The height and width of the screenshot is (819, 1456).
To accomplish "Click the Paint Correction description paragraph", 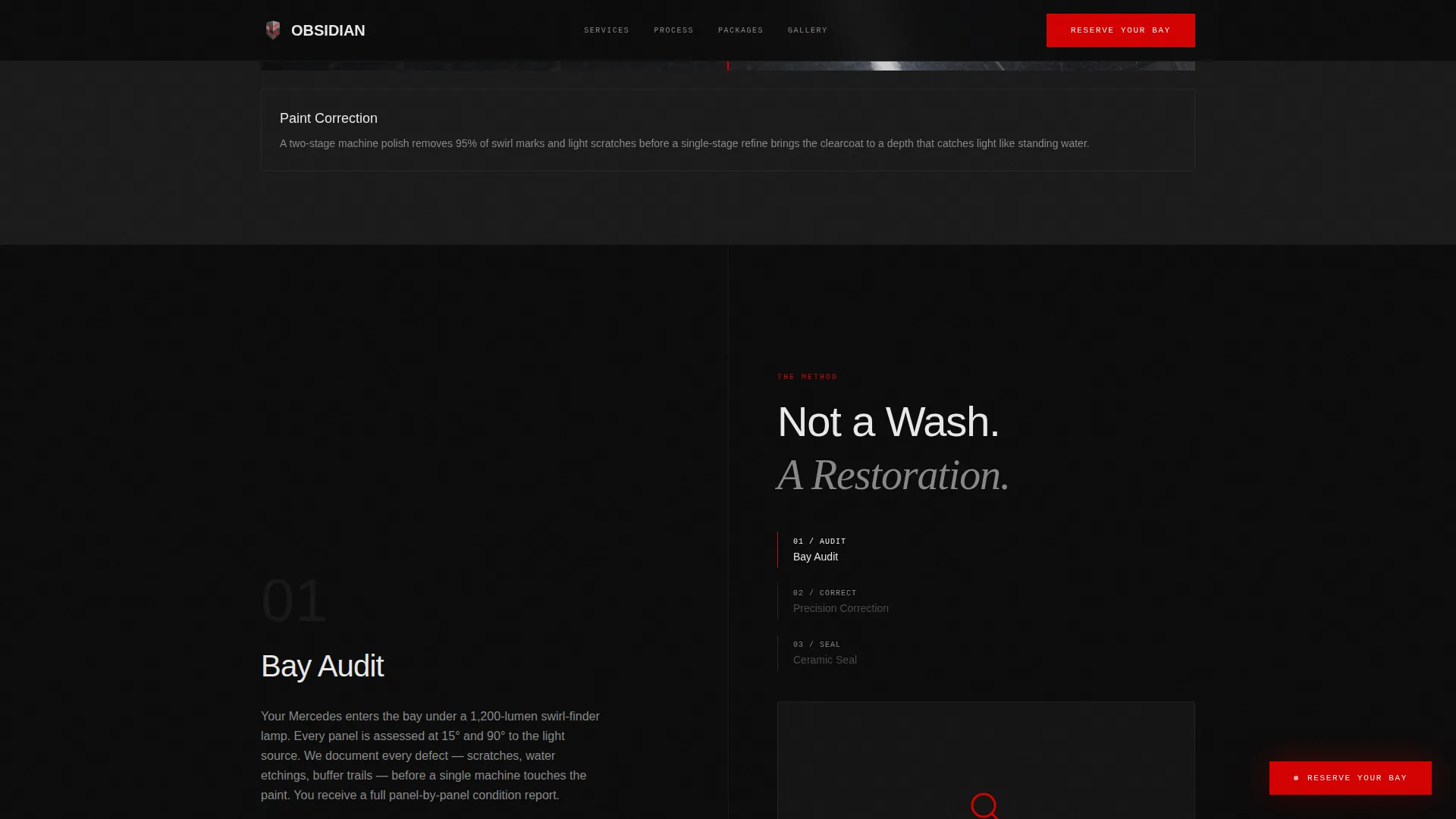I will coord(684,143).
